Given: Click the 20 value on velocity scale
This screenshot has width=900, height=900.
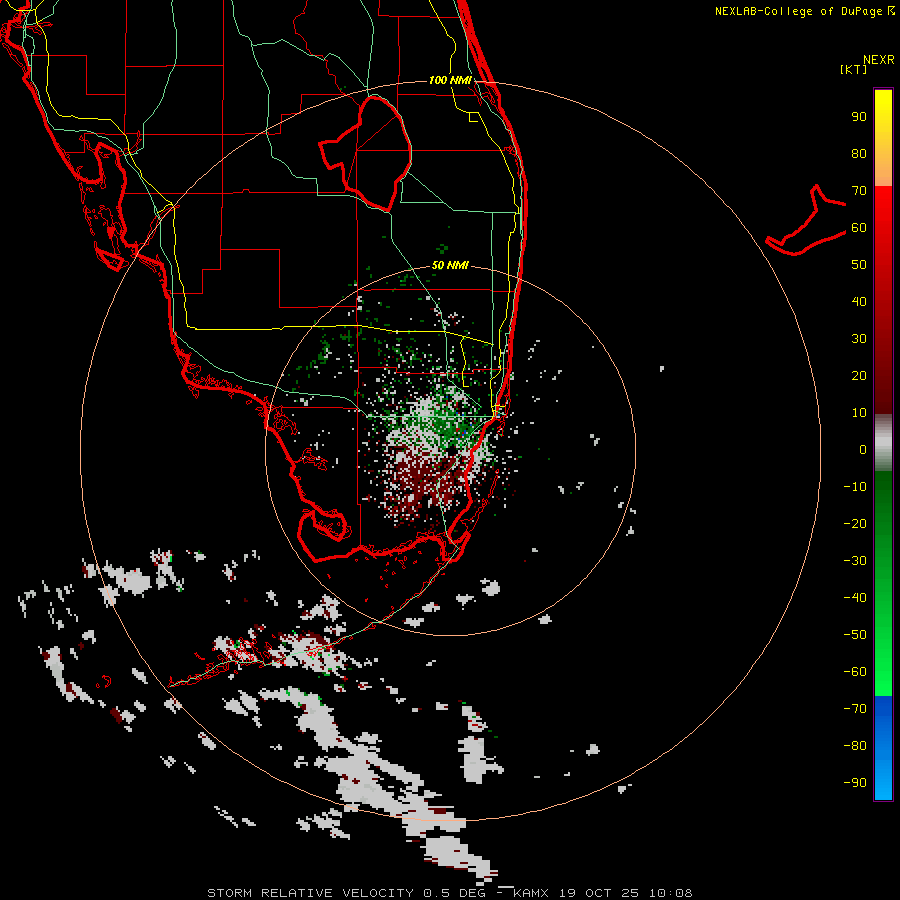Looking at the screenshot, I should [859, 375].
